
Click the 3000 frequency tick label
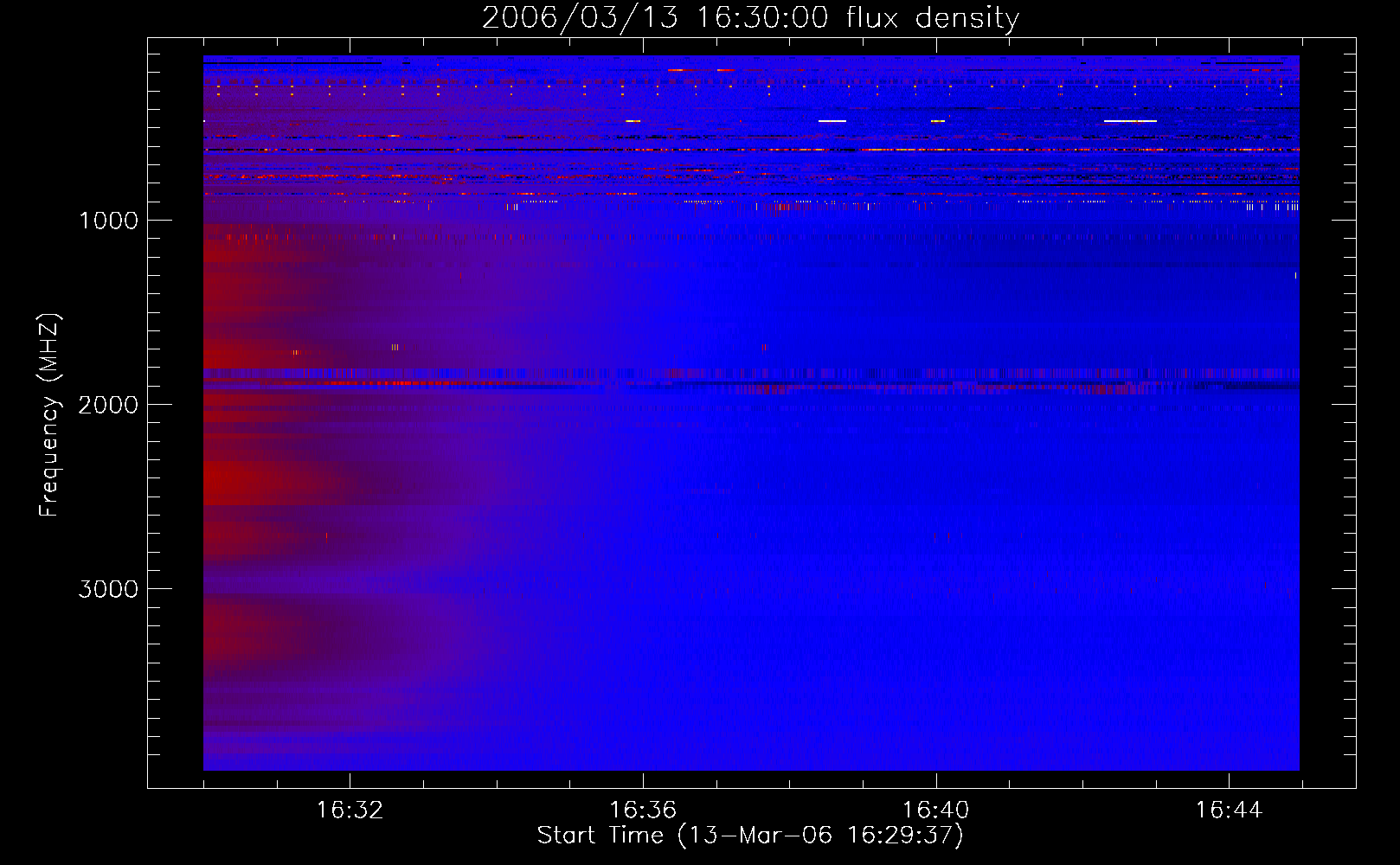(x=108, y=589)
